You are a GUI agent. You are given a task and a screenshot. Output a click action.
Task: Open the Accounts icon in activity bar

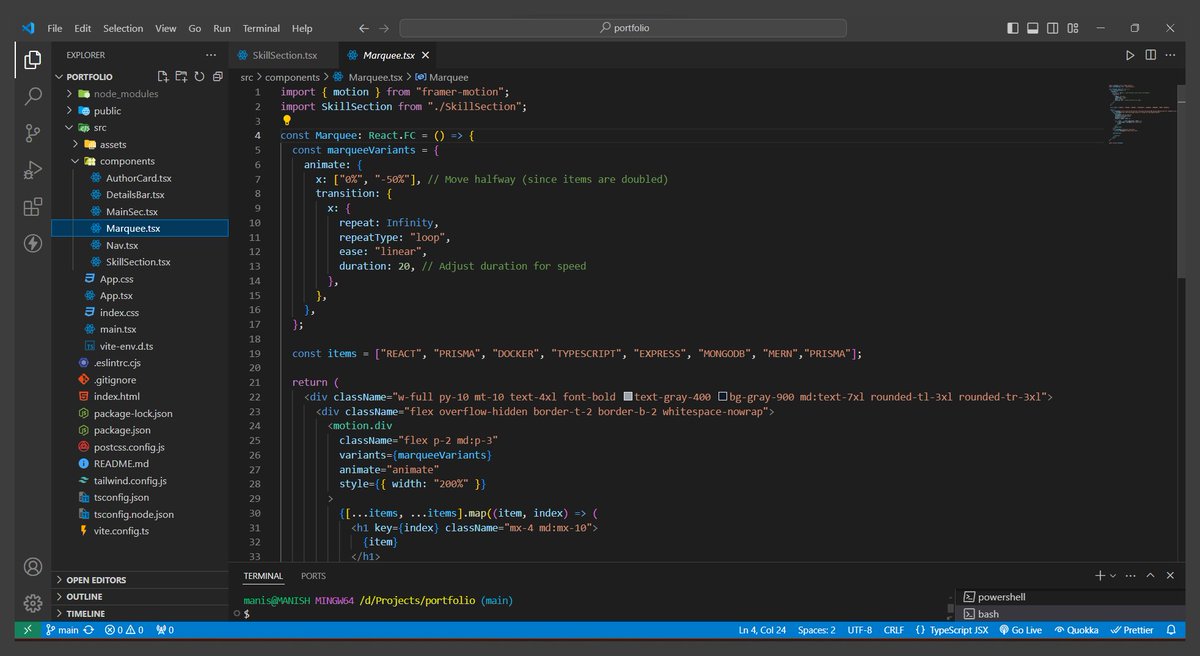(x=32, y=567)
